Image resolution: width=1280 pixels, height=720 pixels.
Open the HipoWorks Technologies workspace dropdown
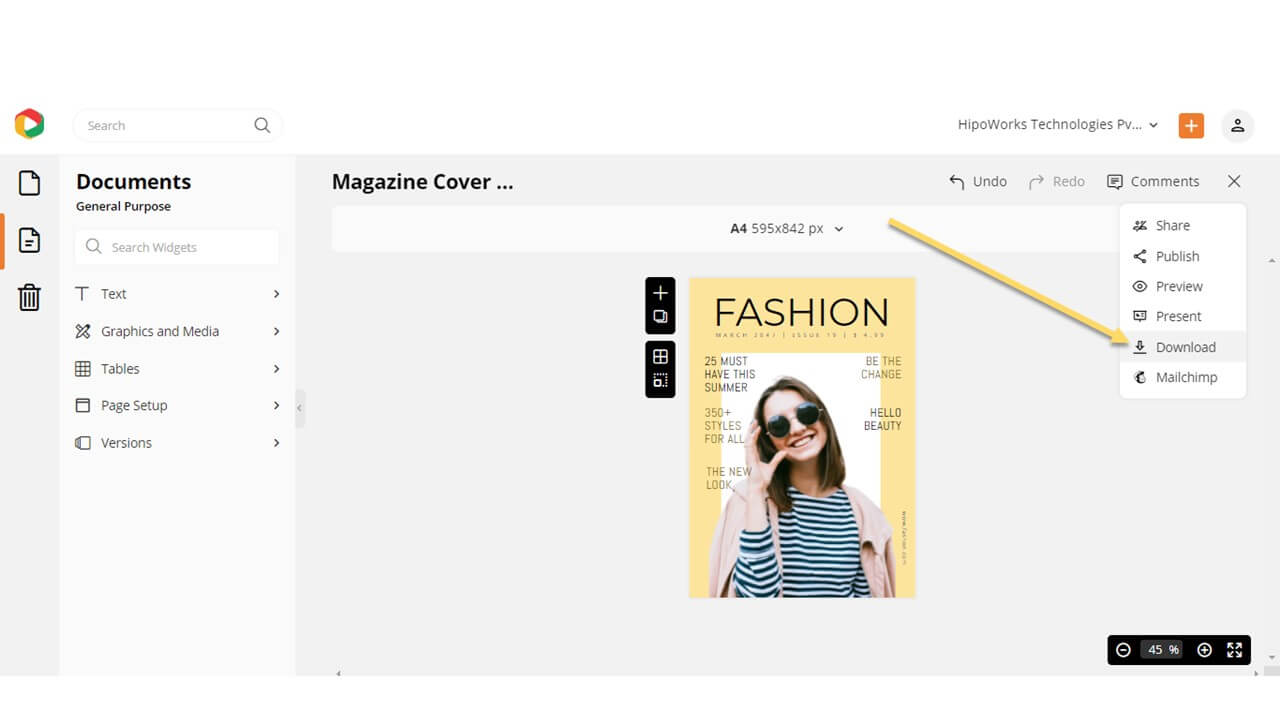pos(1053,124)
